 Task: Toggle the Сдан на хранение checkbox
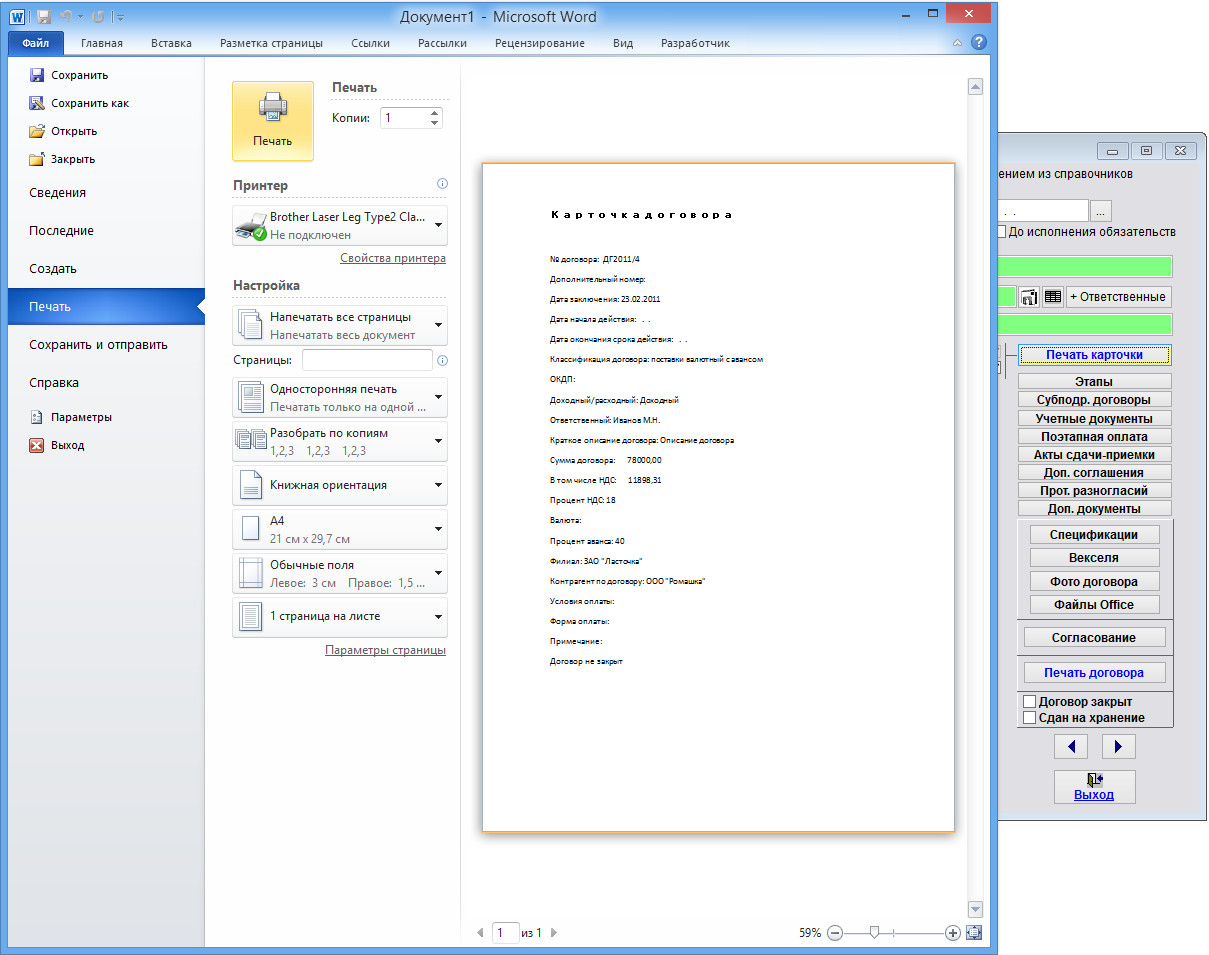pos(1029,718)
